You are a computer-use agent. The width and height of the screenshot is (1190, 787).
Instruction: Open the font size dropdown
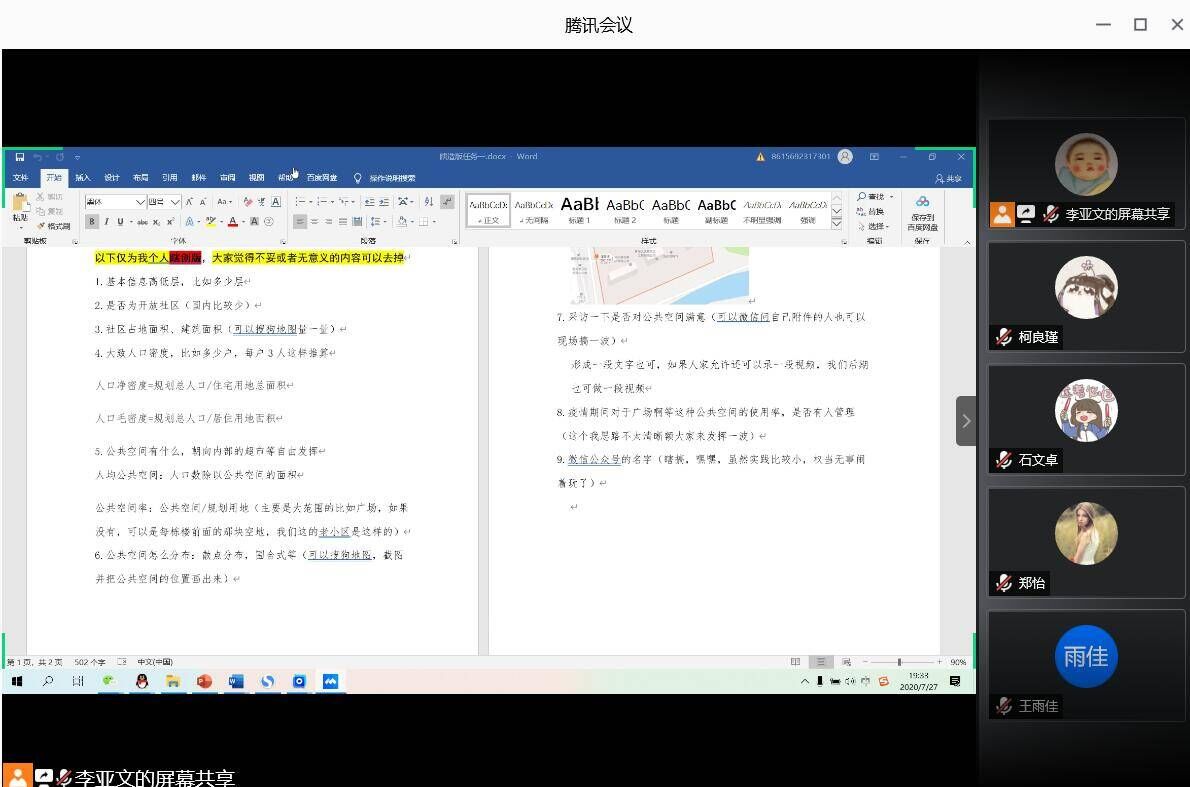click(175, 202)
